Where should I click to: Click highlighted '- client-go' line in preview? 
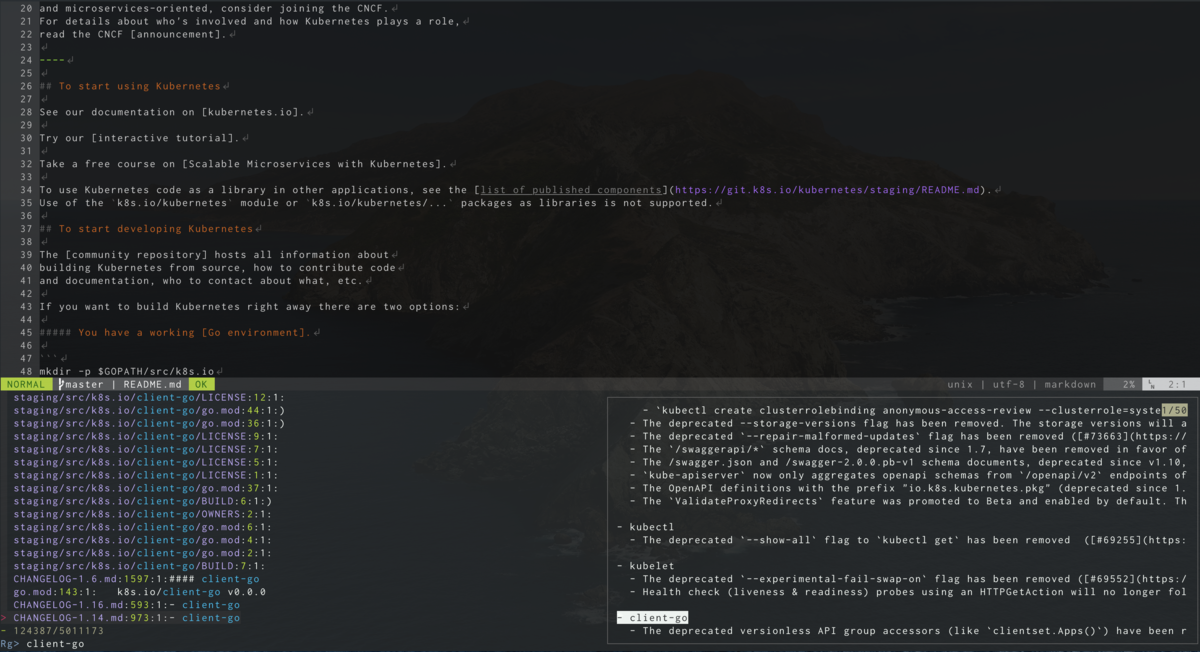tap(653, 618)
